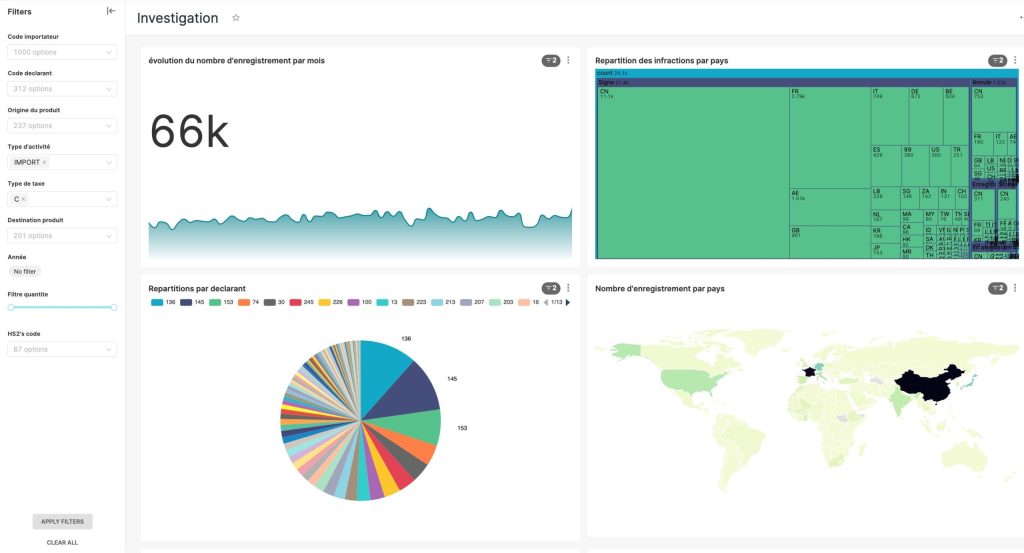Click the ES 429 treemap cell
This screenshot has width=1024, height=553.
[886, 166]
